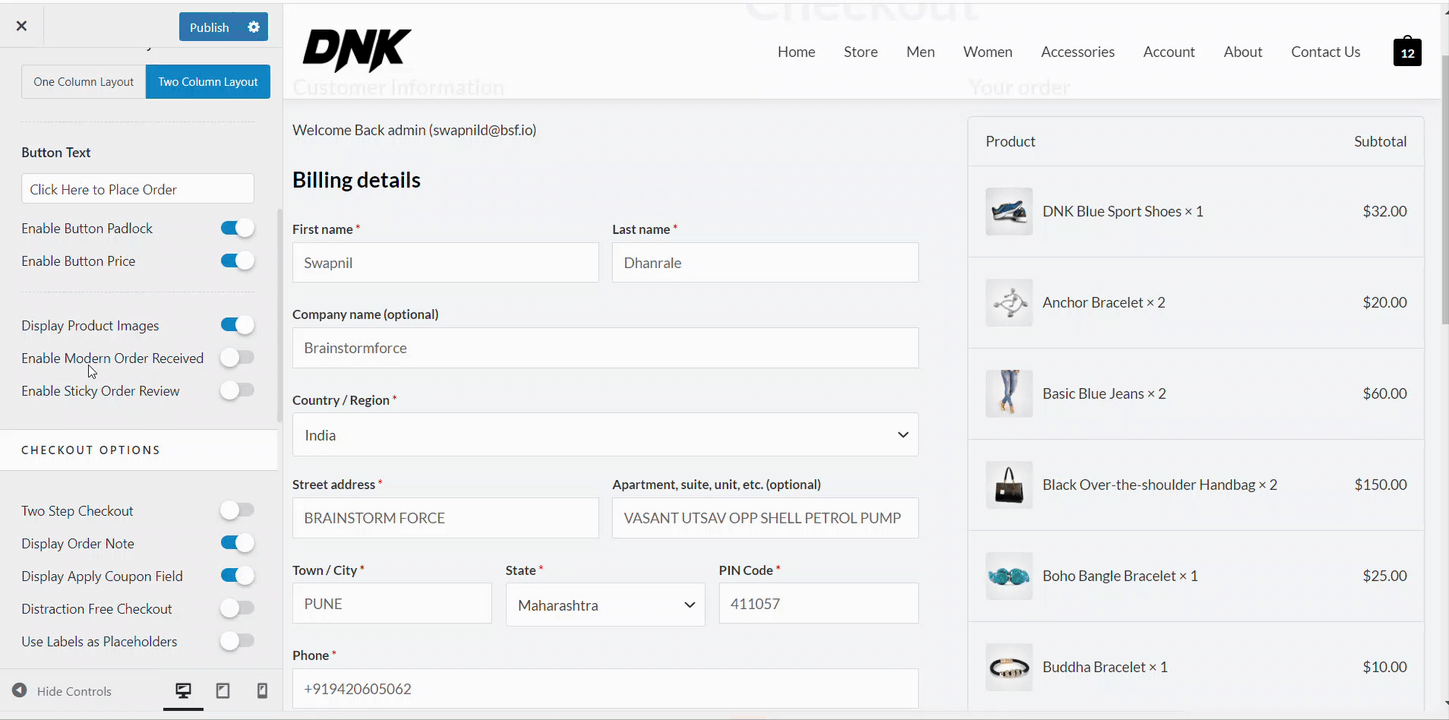
Task: Switch to desktop preview device
Action: coord(183,691)
